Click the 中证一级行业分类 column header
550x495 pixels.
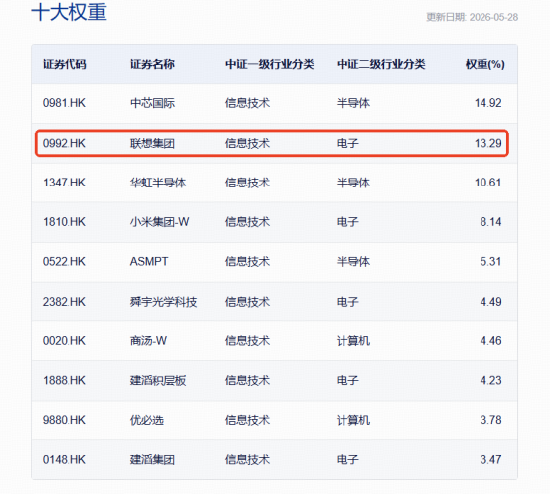click(x=269, y=64)
